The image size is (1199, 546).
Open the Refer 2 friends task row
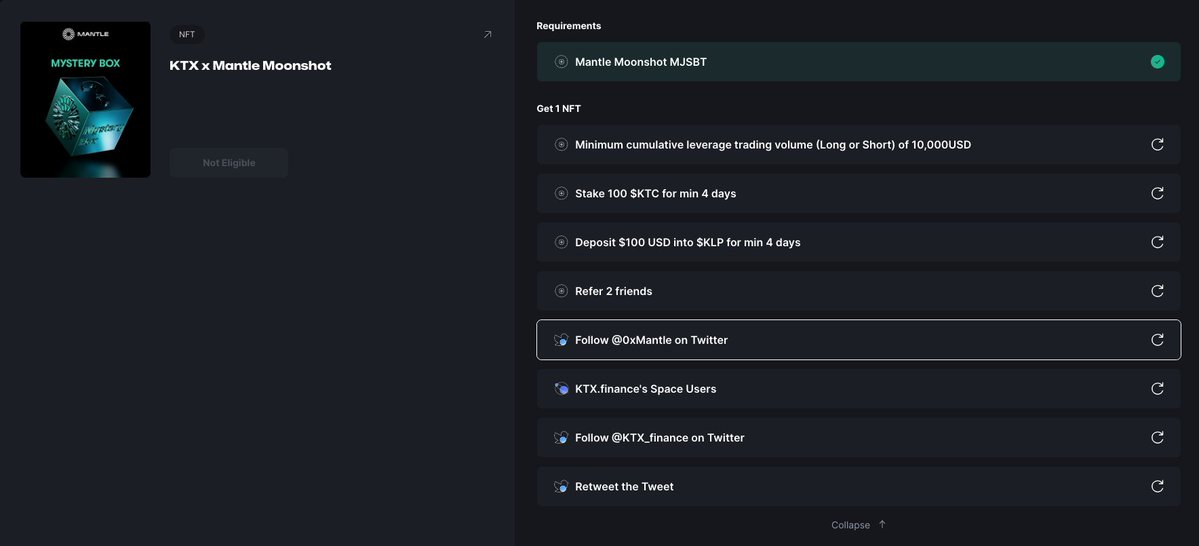tap(613, 291)
